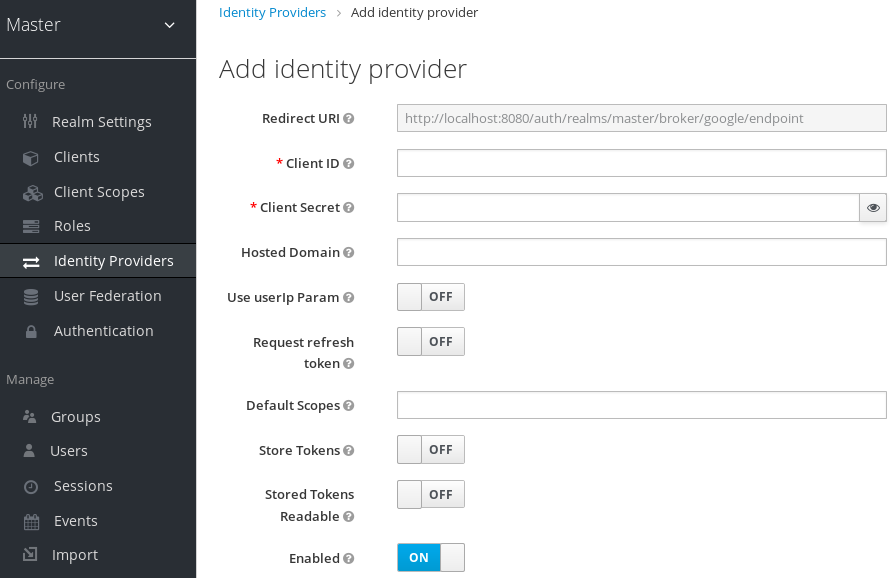This screenshot has width=890, height=578.
Task: Click the 'Add identity provider' breadcrumb text
Action: (414, 12)
